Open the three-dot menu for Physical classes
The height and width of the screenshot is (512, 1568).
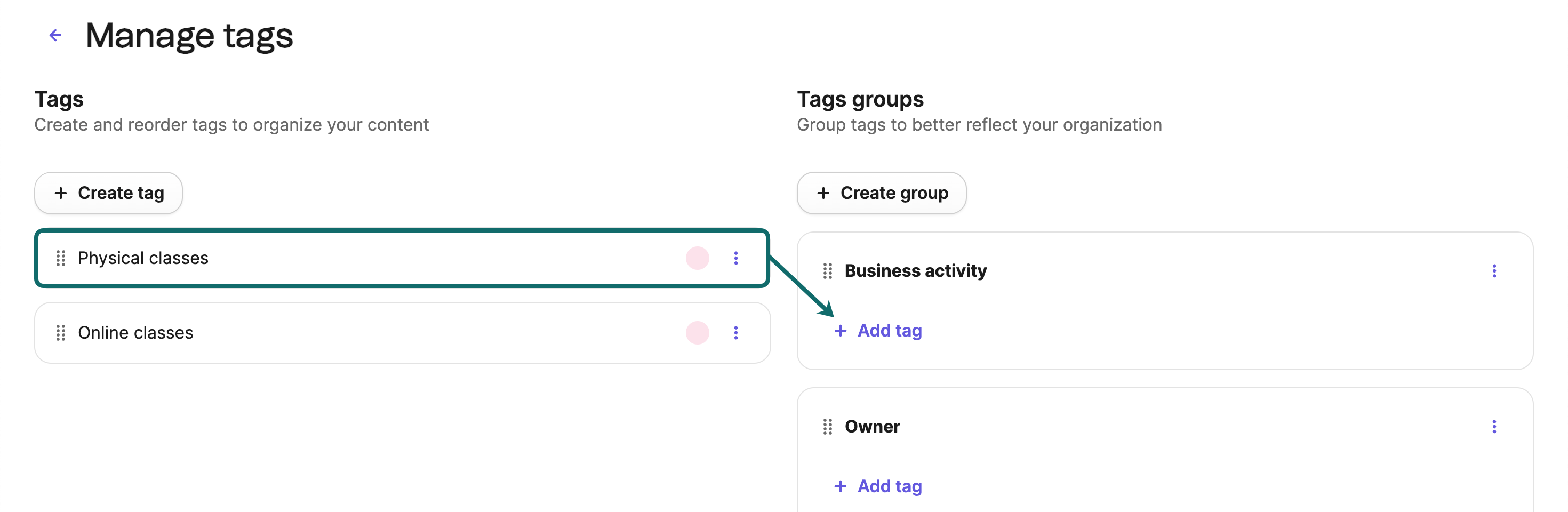click(736, 258)
